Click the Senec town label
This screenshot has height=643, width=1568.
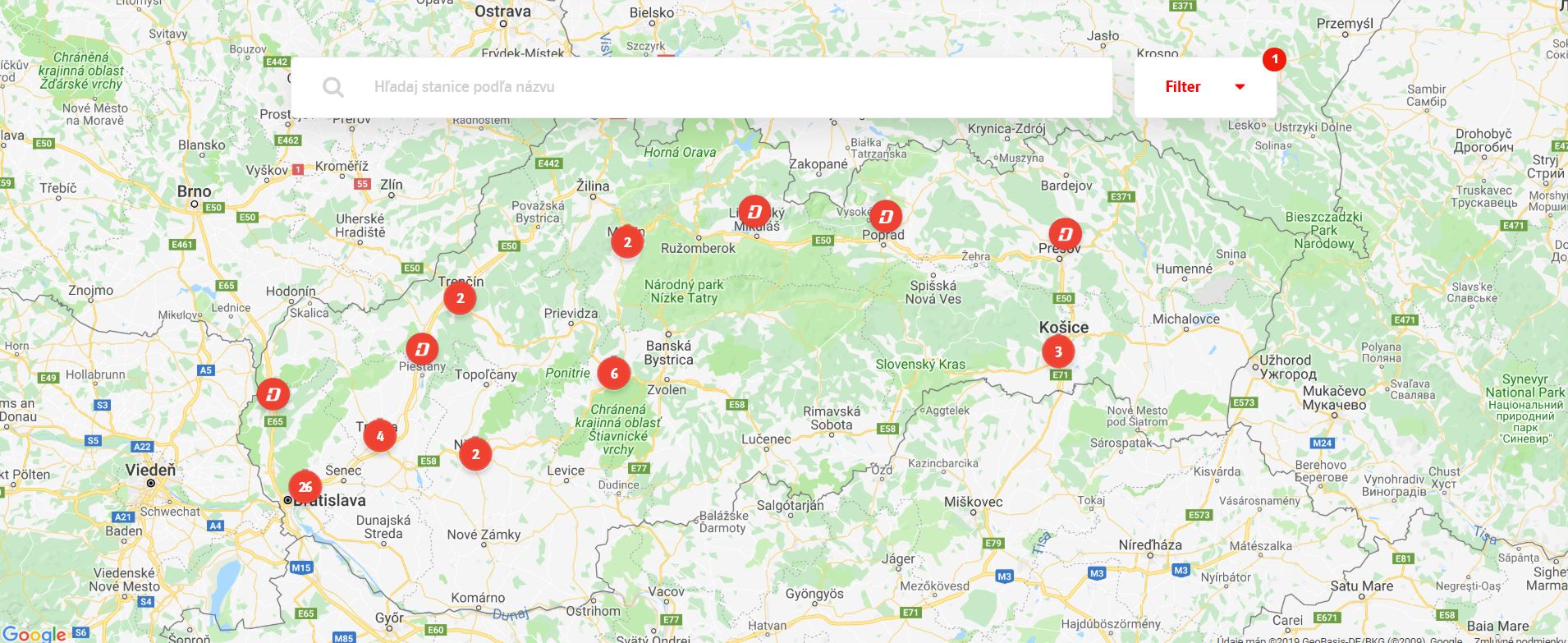point(343,471)
